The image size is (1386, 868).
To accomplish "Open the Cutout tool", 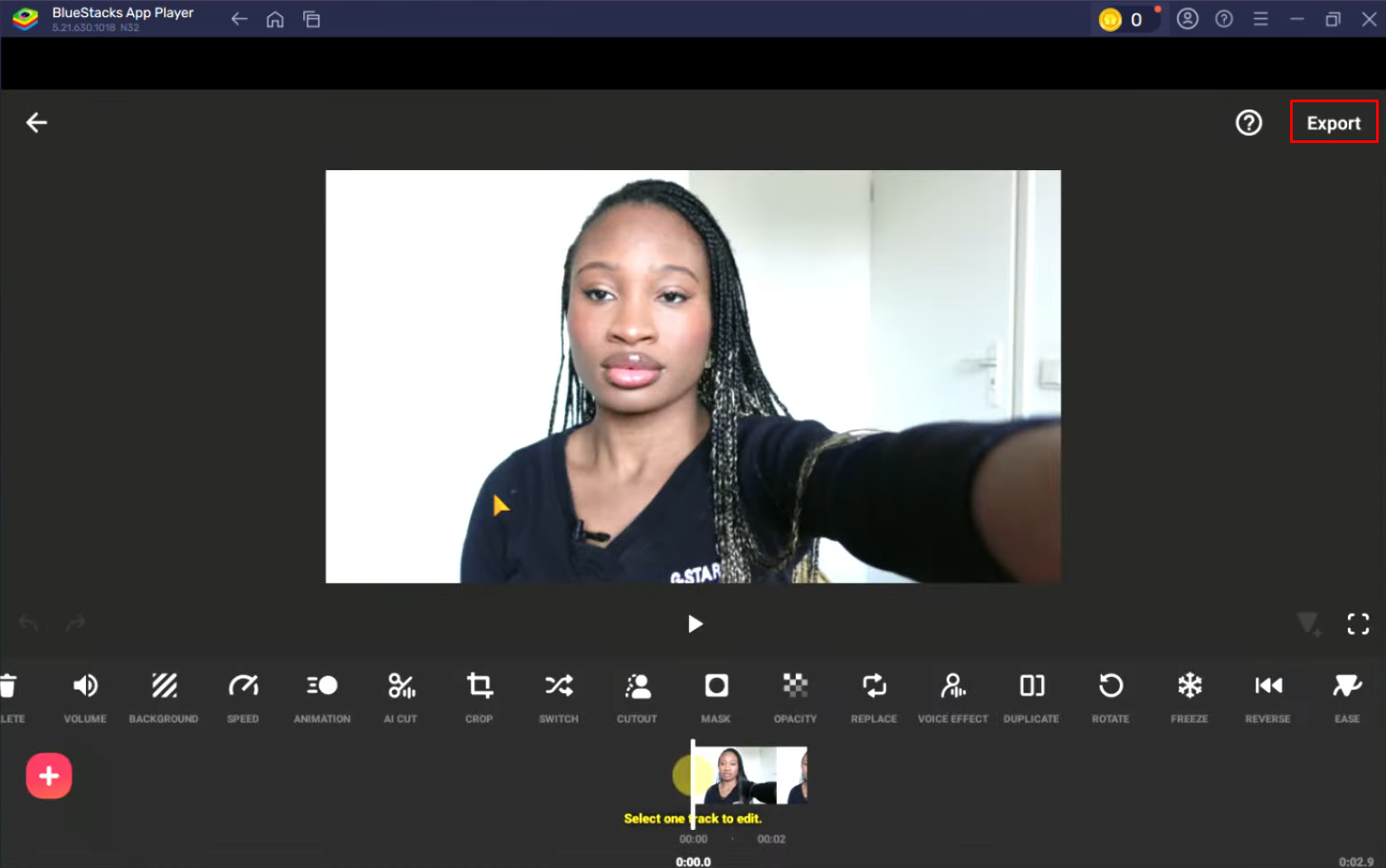I will click(x=636, y=697).
